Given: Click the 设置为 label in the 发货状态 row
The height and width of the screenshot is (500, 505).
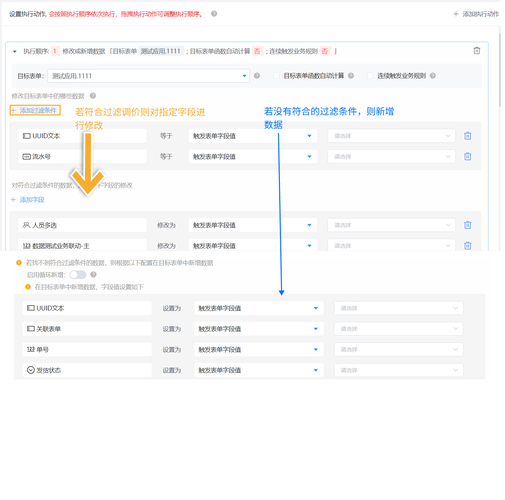Looking at the screenshot, I should point(172,370).
